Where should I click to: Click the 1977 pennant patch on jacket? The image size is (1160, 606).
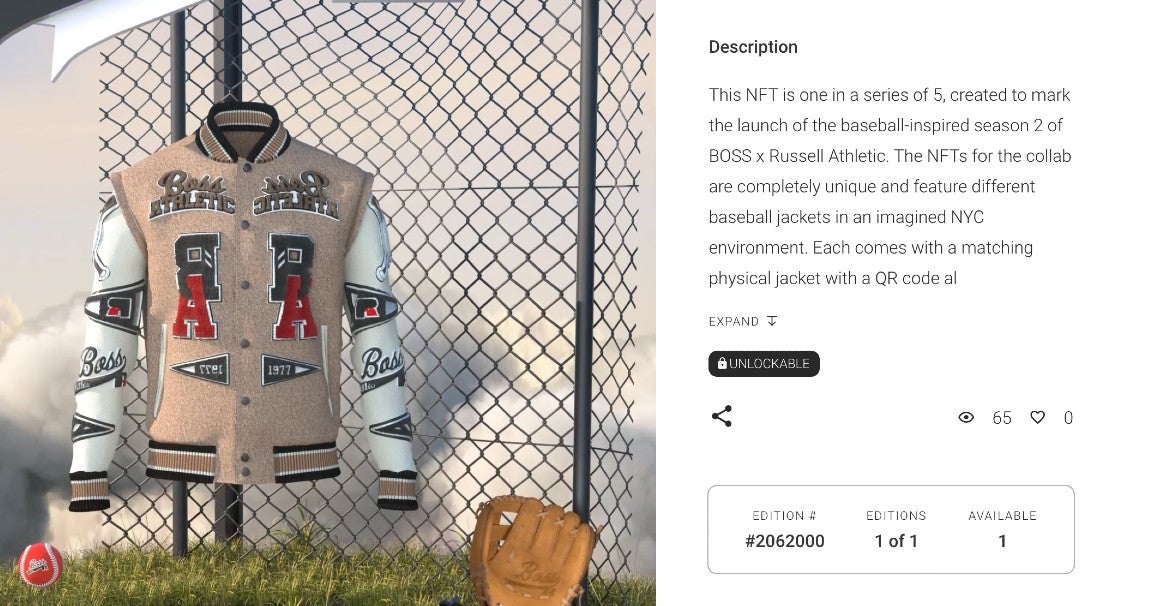288,368
